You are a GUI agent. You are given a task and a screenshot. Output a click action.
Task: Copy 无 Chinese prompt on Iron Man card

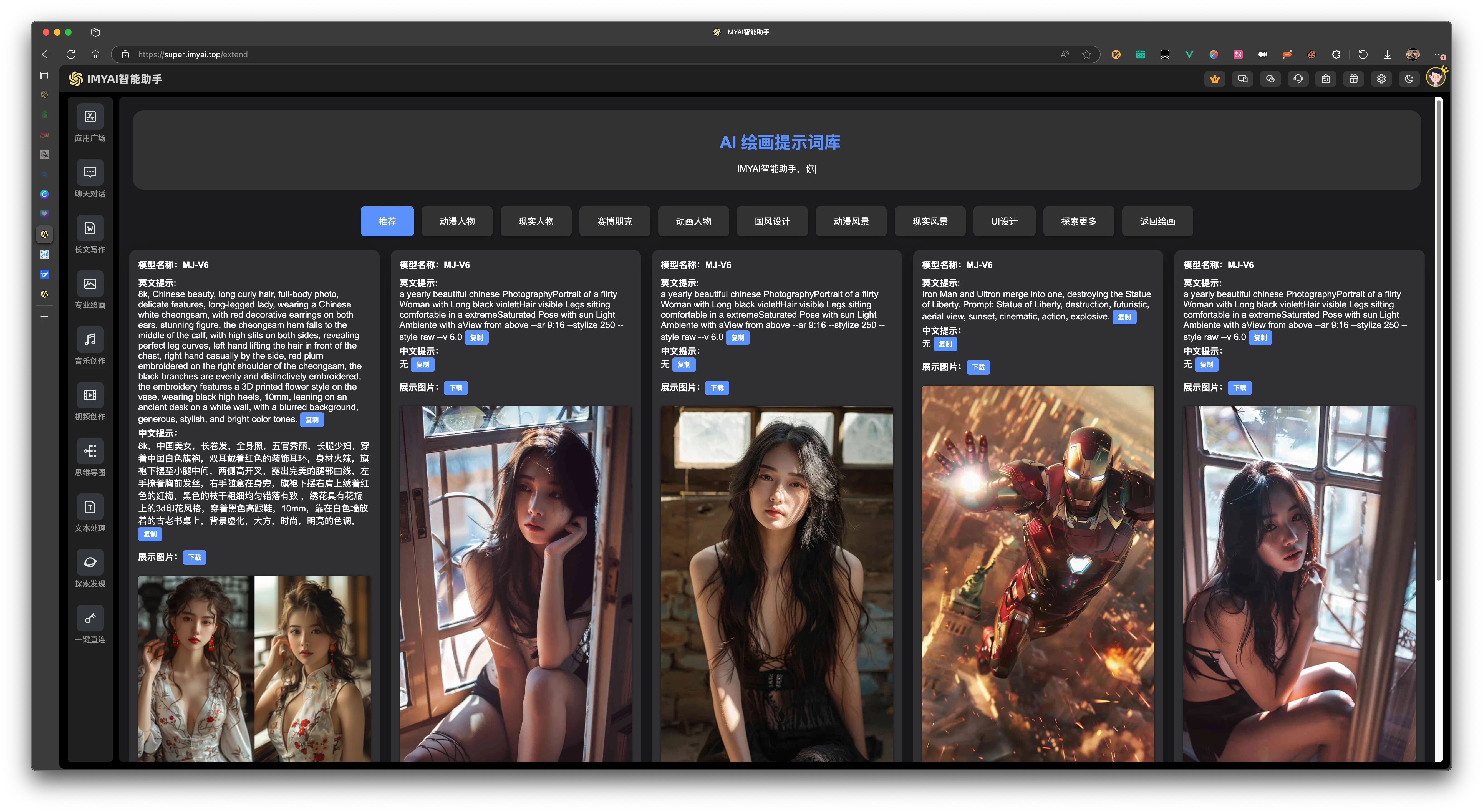945,344
